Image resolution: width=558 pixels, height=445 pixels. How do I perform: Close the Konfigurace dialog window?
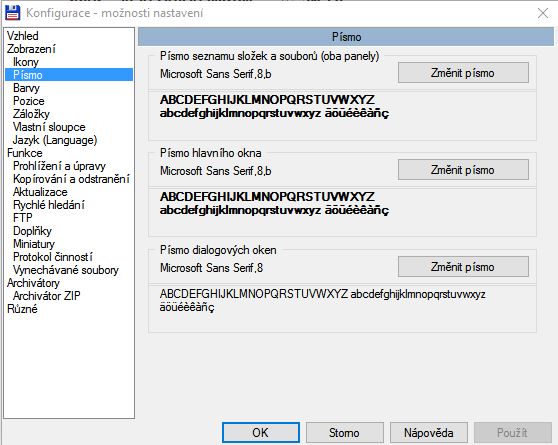tap(543, 13)
